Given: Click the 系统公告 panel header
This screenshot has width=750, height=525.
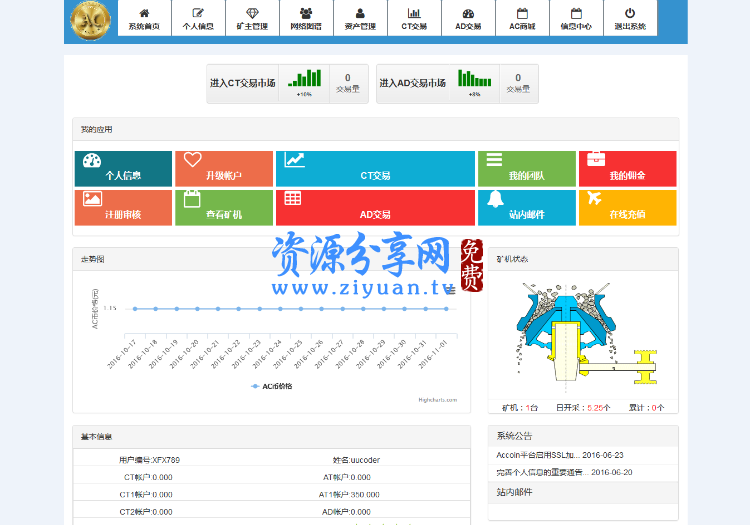Looking at the screenshot, I should click(583, 436).
